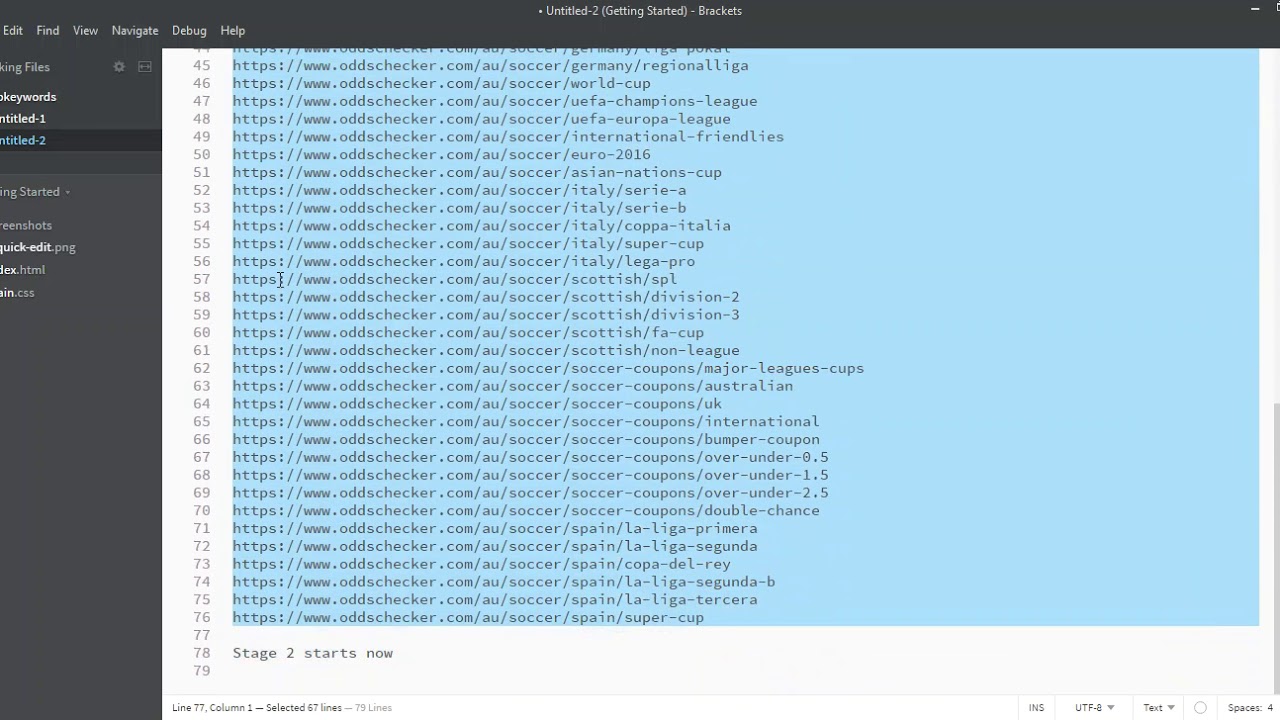Open the screenshots folder in project tree
The height and width of the screenshot is (720, 1280).
(26, 225)
